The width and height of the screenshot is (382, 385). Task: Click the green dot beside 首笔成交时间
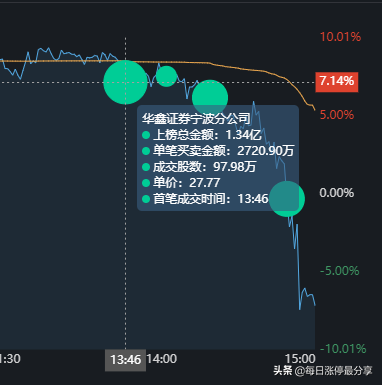point(146,199)
